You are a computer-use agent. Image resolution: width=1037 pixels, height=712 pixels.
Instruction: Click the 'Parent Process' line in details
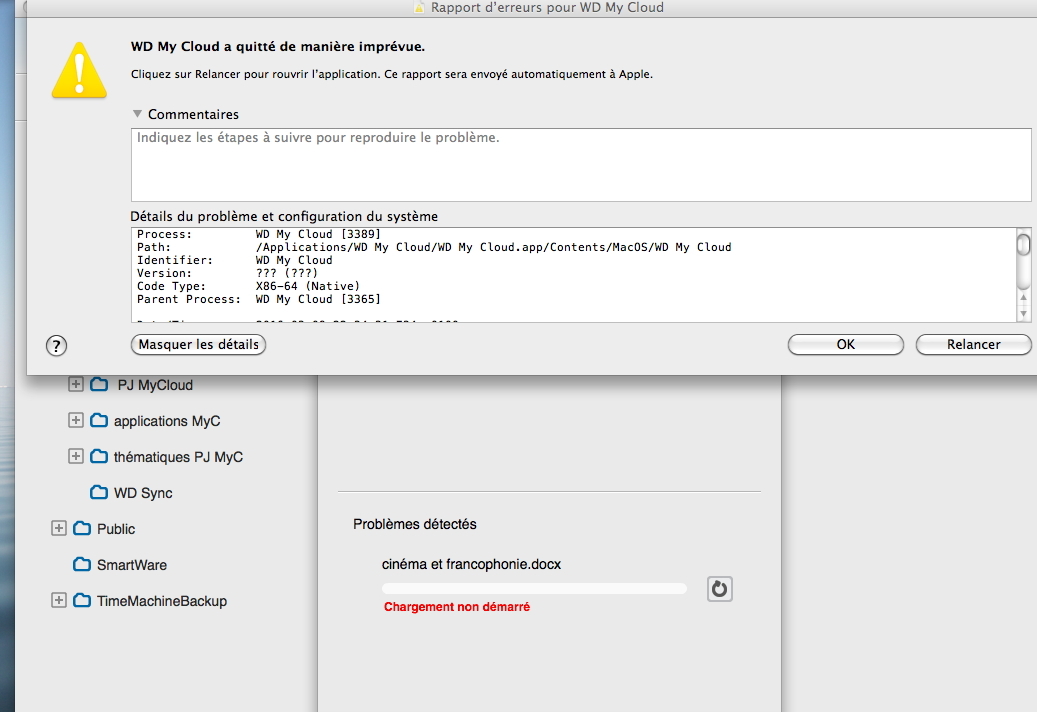(x=259, y=299)
